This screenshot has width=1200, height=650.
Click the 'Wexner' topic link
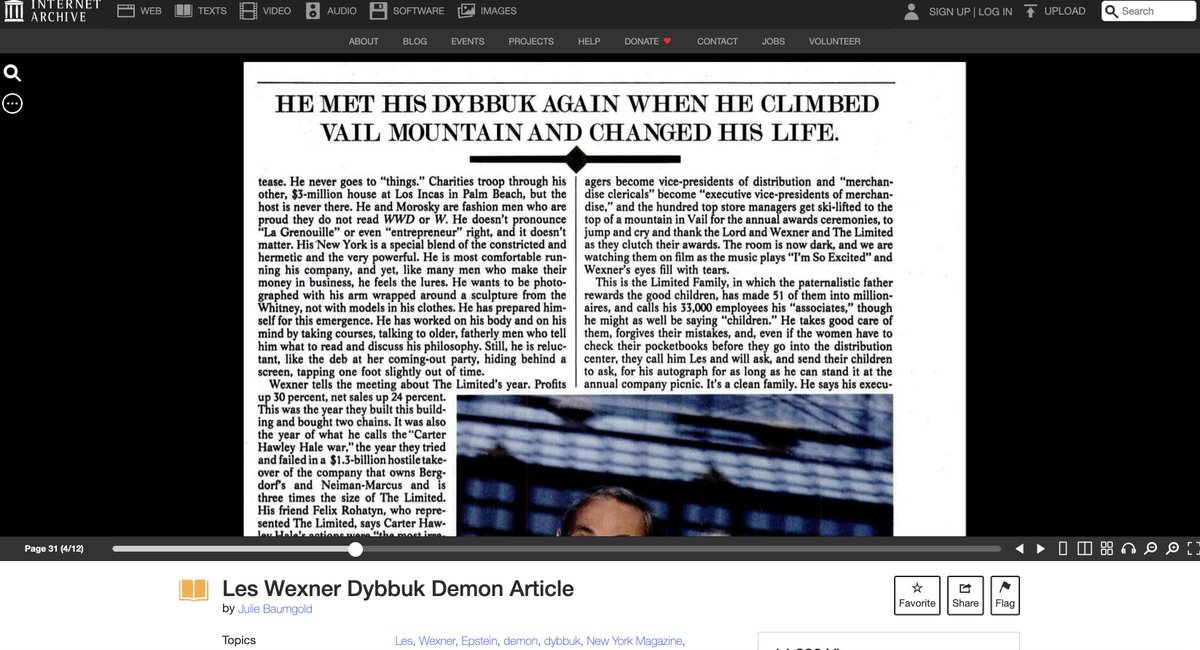point(436,641)
